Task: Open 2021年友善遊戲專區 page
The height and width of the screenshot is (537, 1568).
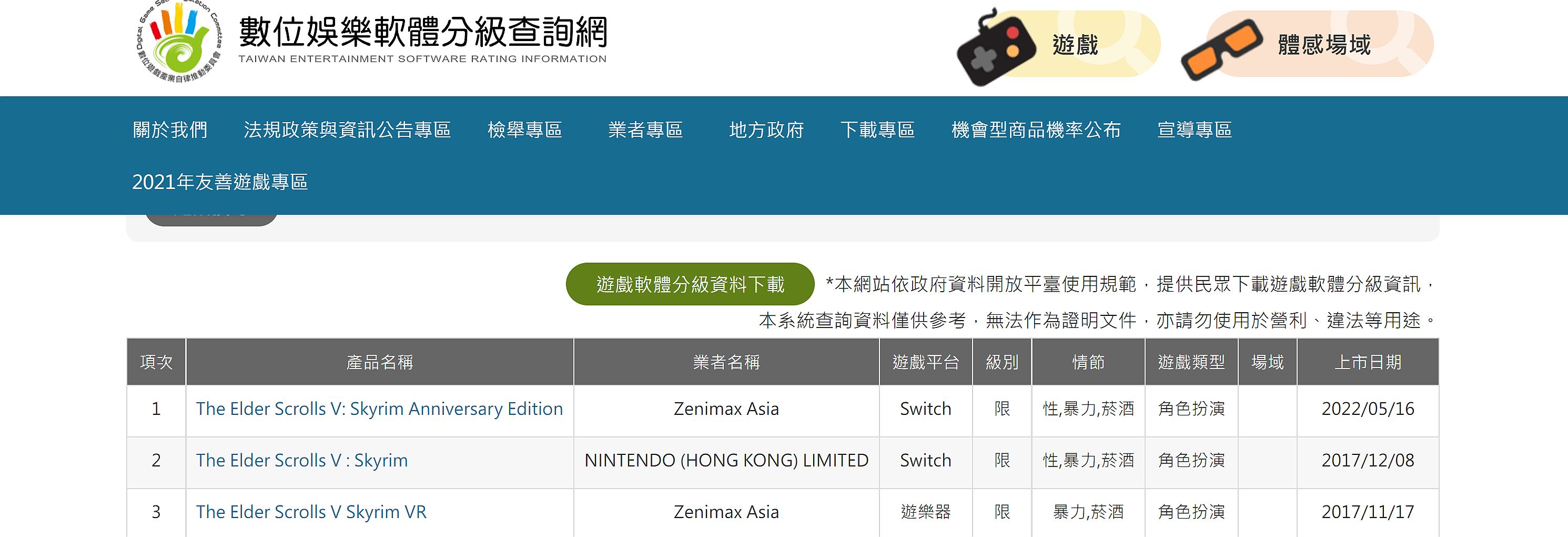Action: click(220, 182)
